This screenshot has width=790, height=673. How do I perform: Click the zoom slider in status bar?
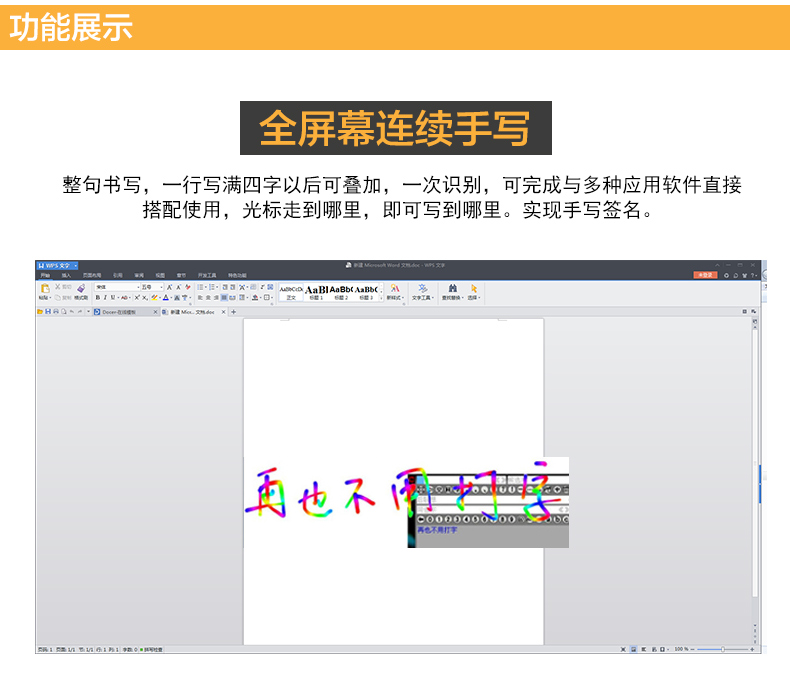click(x=723, y=649)
